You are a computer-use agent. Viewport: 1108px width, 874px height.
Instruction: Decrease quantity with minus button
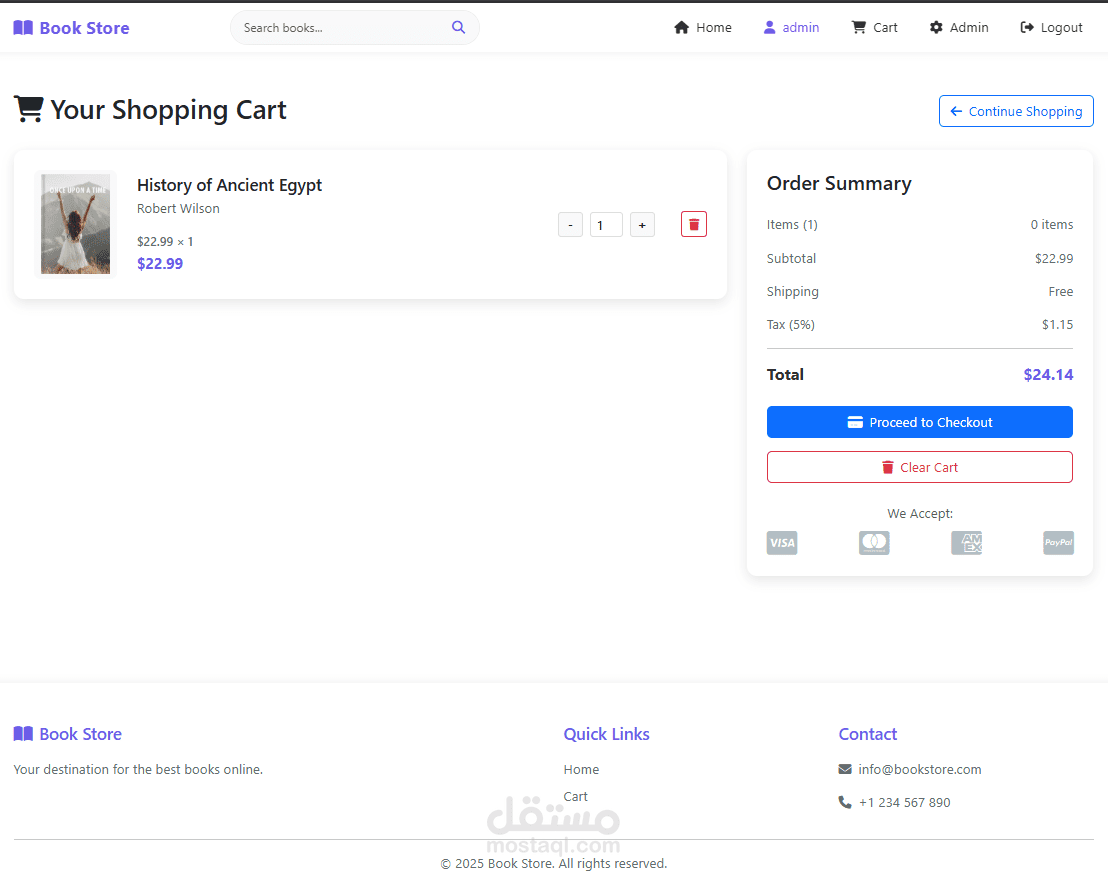(570, 225)
